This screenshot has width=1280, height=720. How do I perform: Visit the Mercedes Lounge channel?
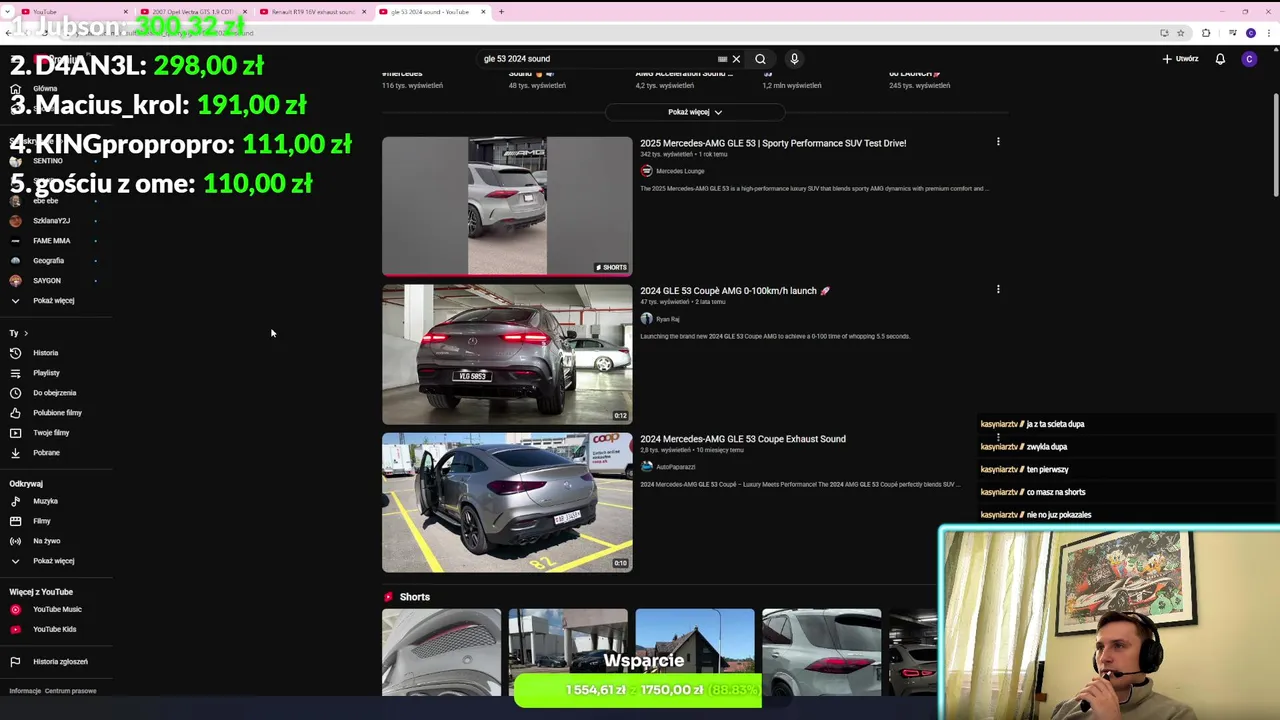(x=680, y=171)
